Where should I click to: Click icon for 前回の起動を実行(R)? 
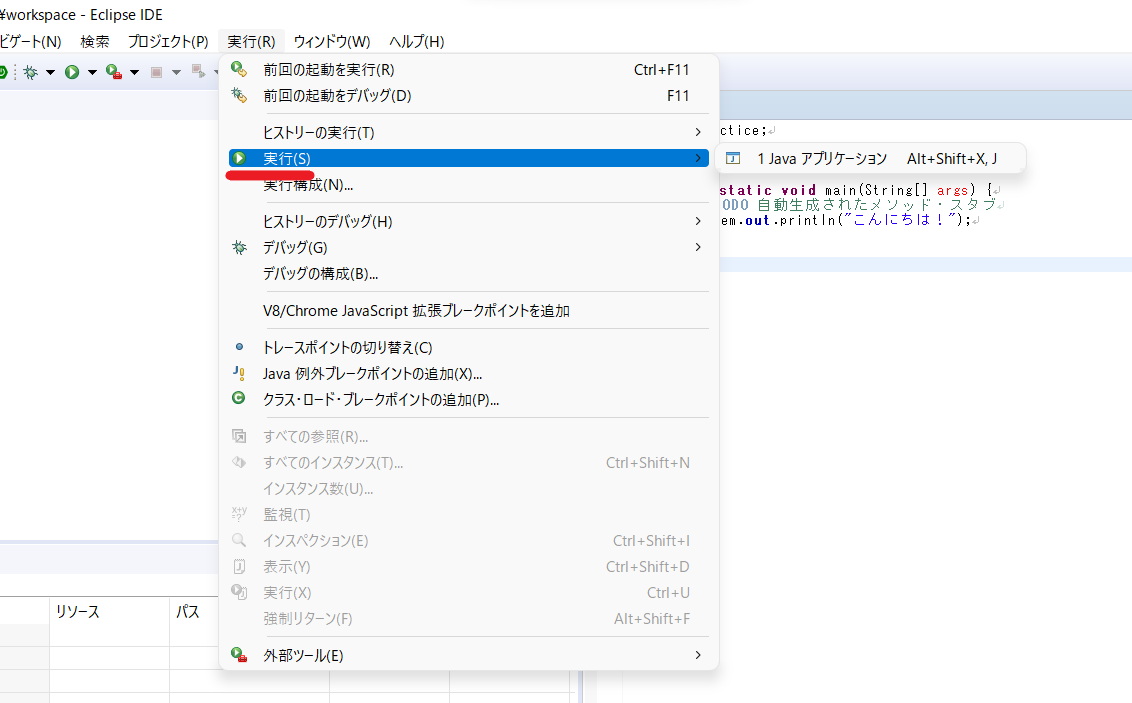tap(239, 69)
